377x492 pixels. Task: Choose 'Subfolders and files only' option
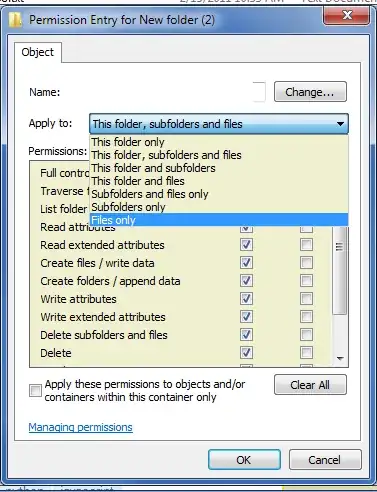click(219, 194)
